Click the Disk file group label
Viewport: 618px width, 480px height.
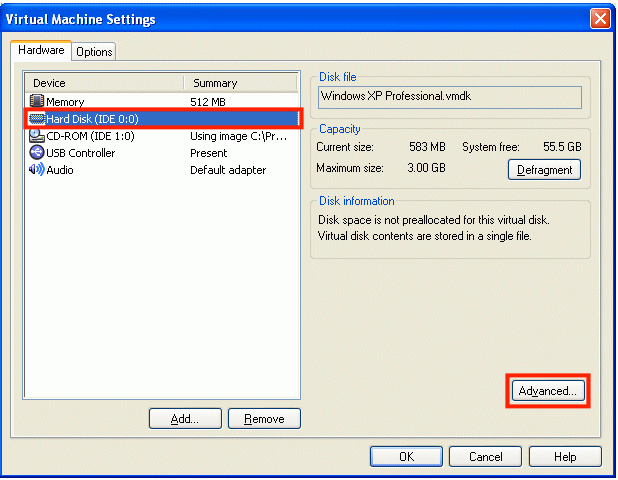click(x=338, y=77)
